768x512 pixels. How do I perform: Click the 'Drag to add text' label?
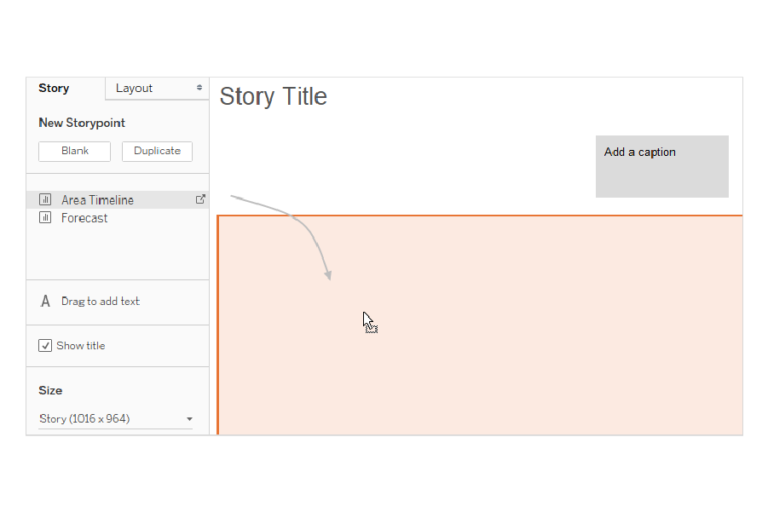pos(100,301)
